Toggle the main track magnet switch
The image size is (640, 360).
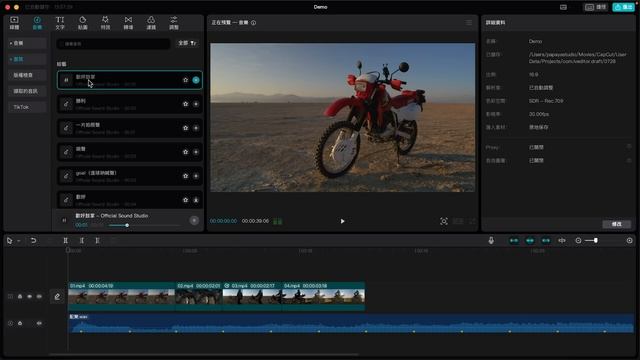(x=514, y=241)
